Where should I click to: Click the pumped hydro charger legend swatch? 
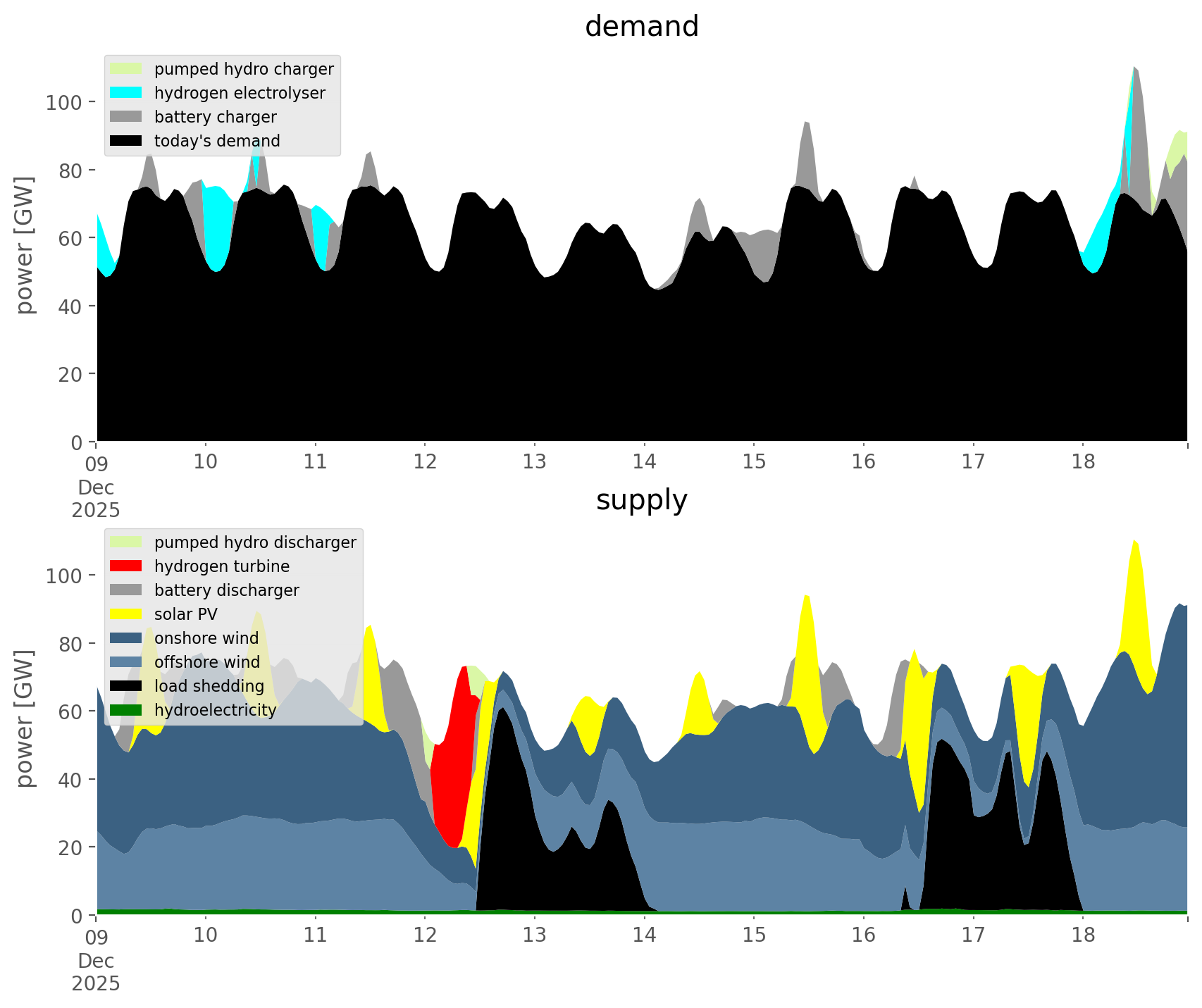[x=126, y=69]
